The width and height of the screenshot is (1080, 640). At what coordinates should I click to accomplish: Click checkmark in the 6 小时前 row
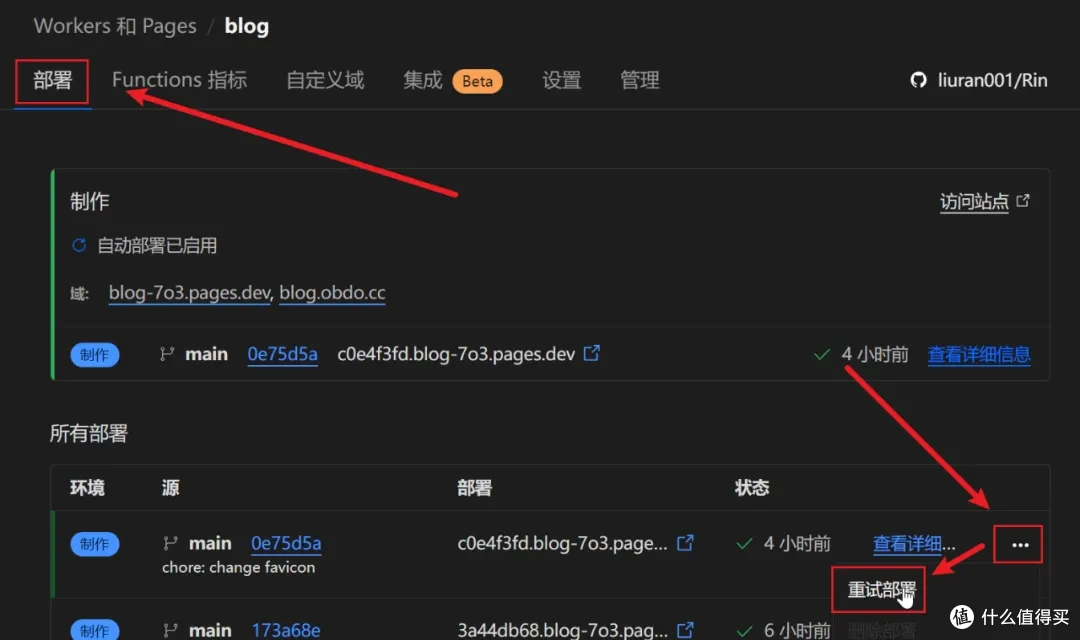(x=745, y=631)
